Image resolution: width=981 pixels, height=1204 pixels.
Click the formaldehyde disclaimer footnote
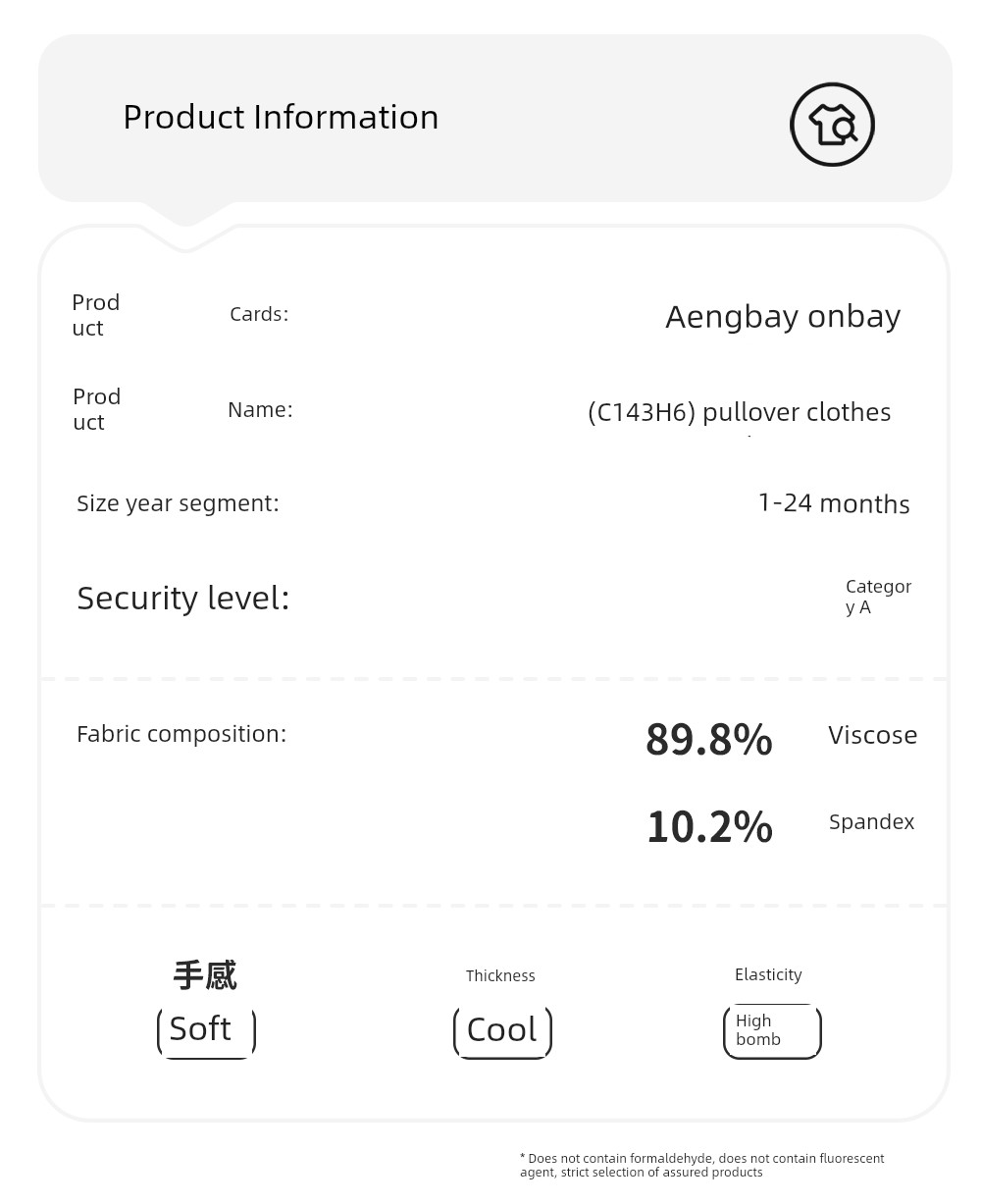(702, 1166)
